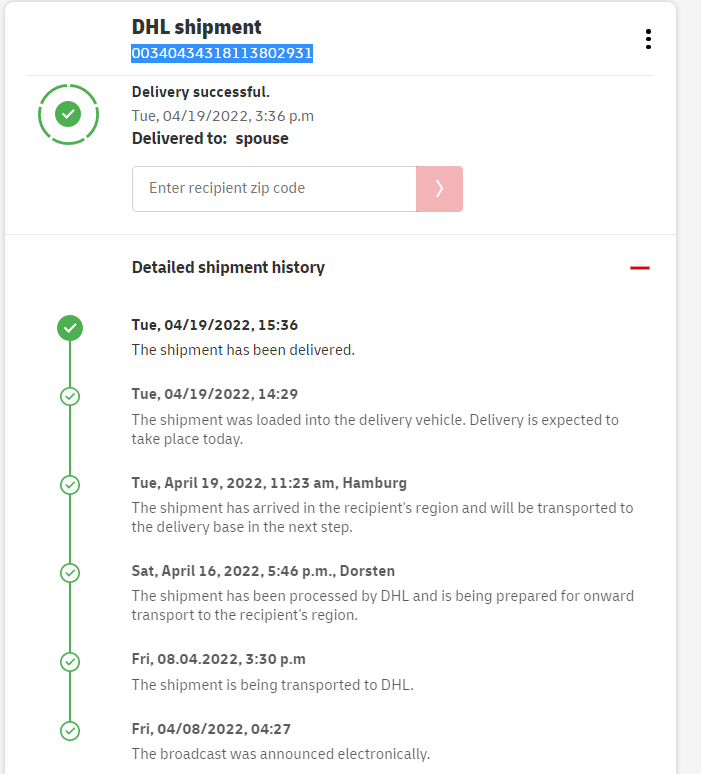This screenshot has width=701, height=774.
Task: Click the 'Delivery successful.' status text
Action: coord(201,92)
